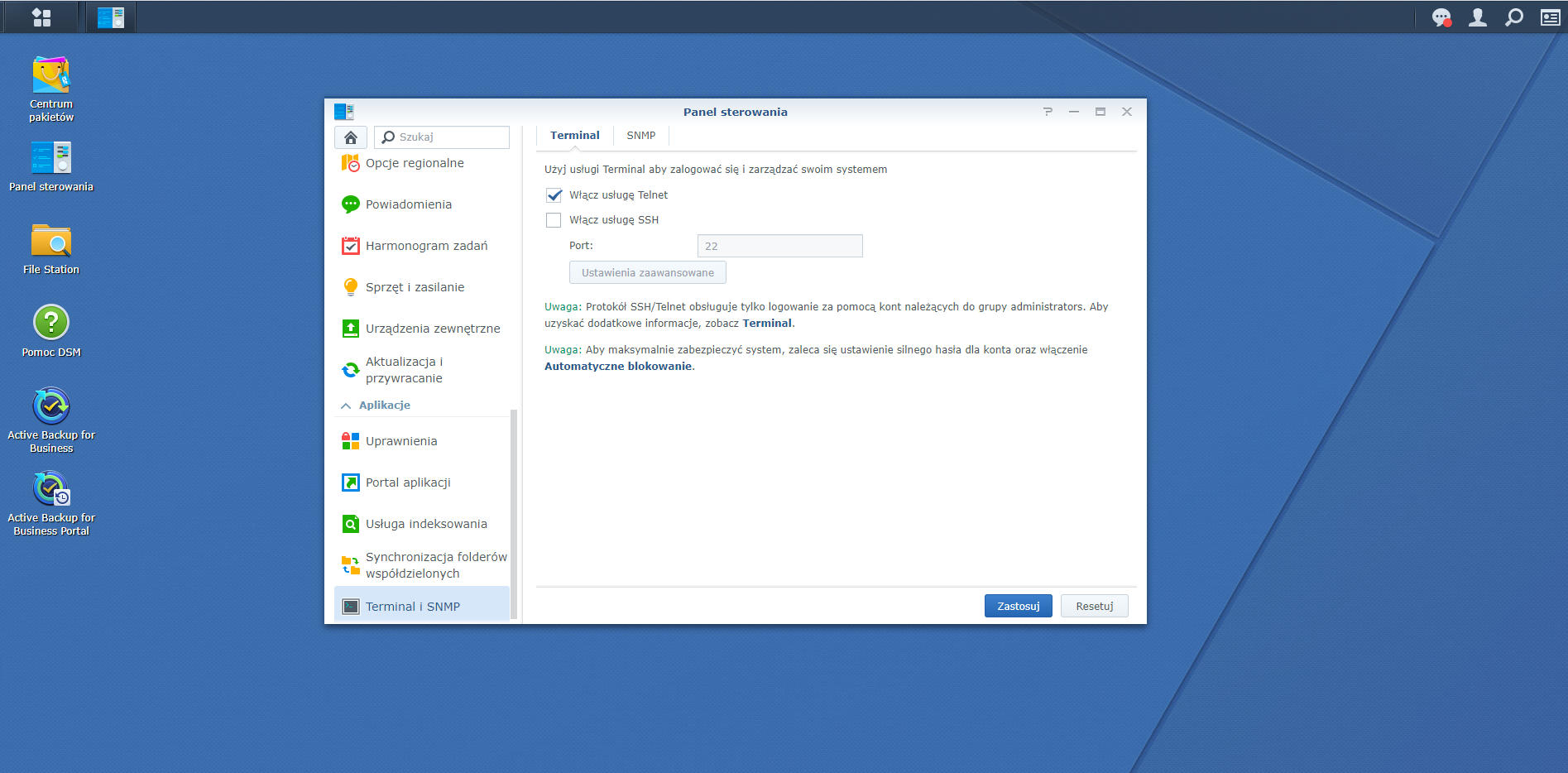Open Opcje regionalne settings

click(422, 163)
